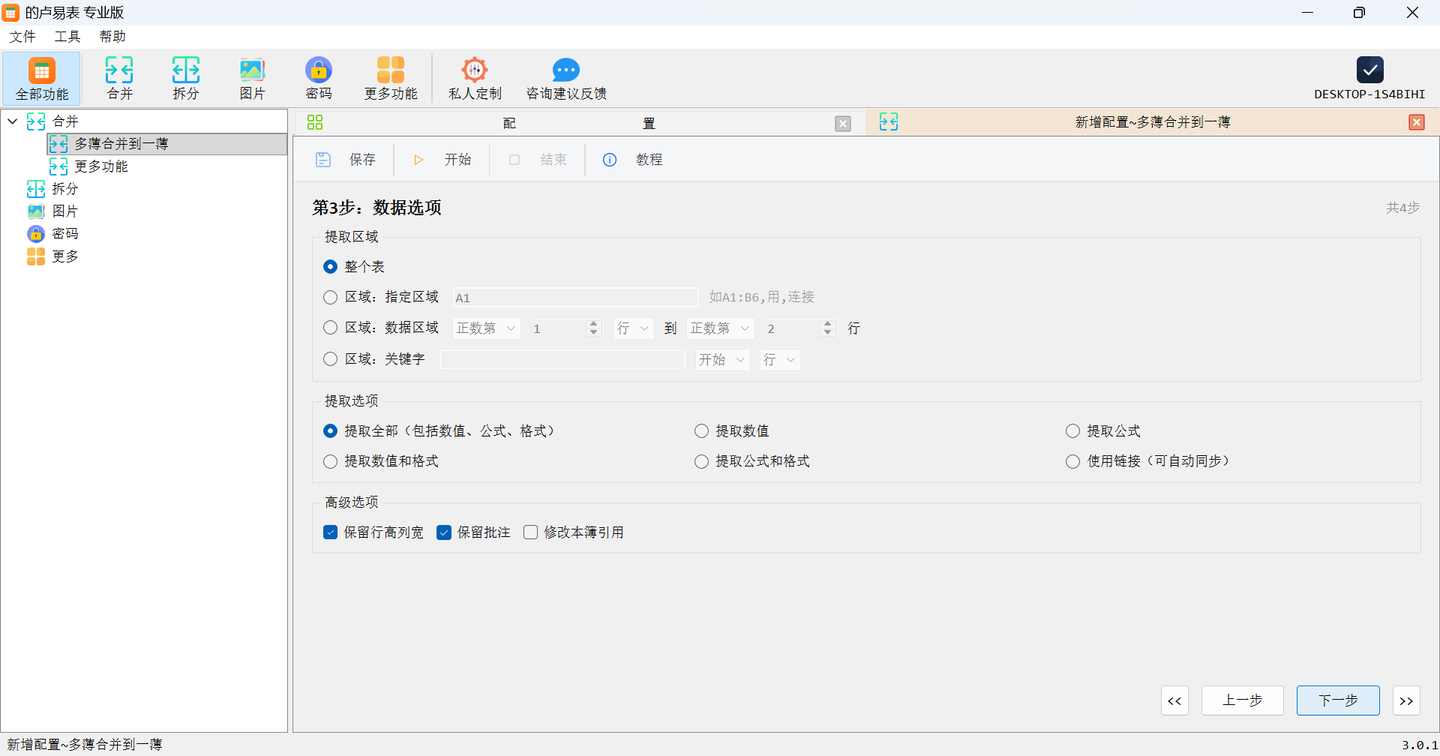Select the 提取公式和格式 radio option

coord(701,462)
